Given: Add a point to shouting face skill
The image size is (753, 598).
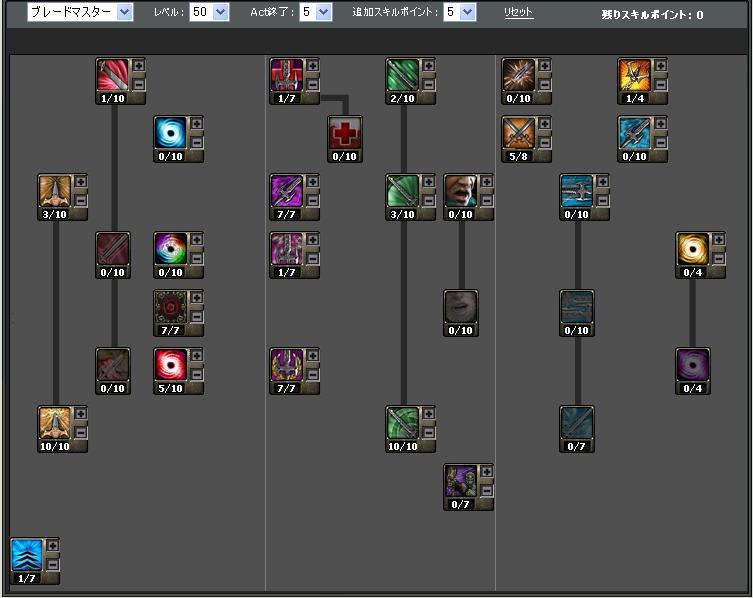Looking at the screenshot, I should [x=486, y=182].
